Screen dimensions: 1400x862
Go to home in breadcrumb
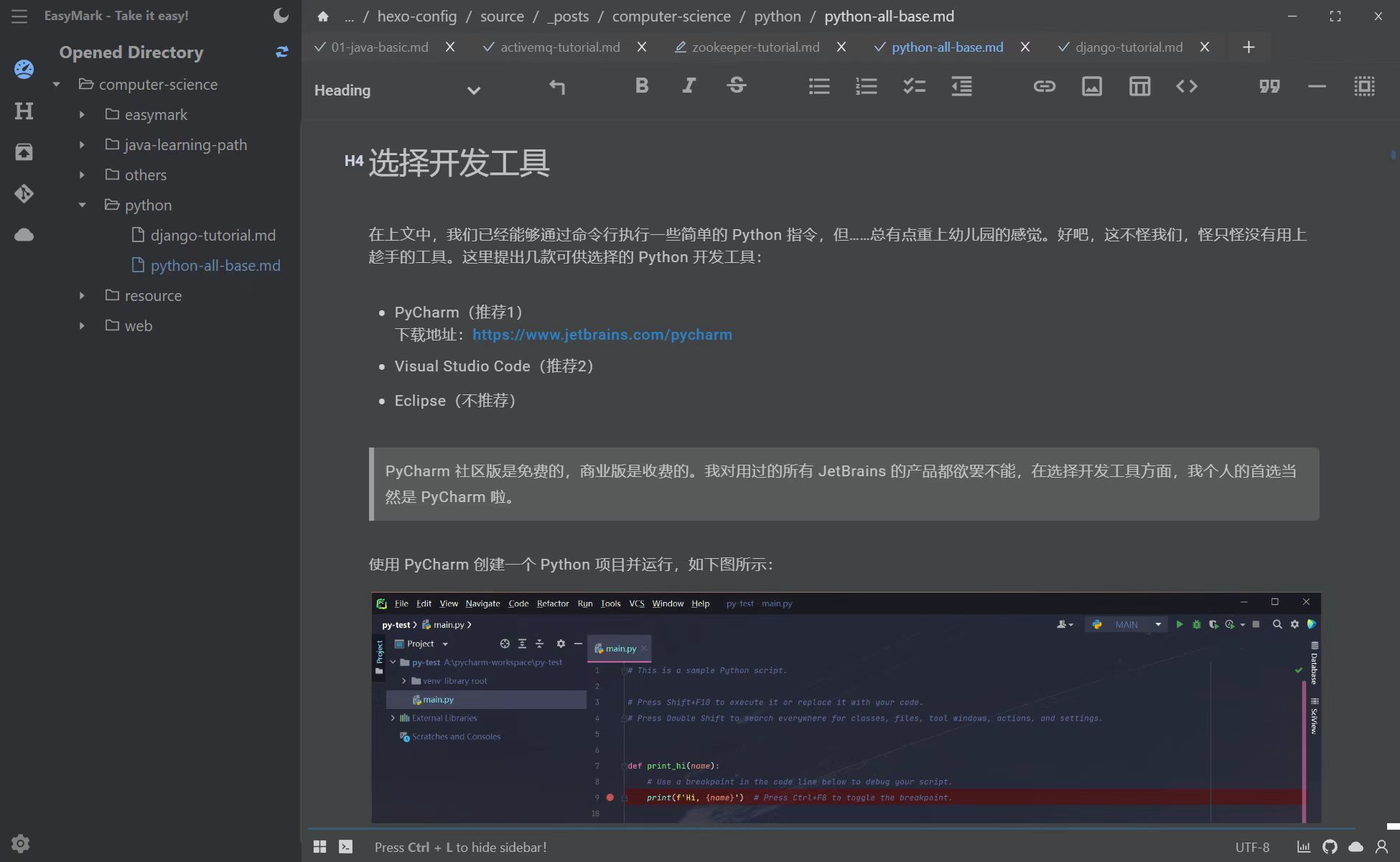[323, 16]
